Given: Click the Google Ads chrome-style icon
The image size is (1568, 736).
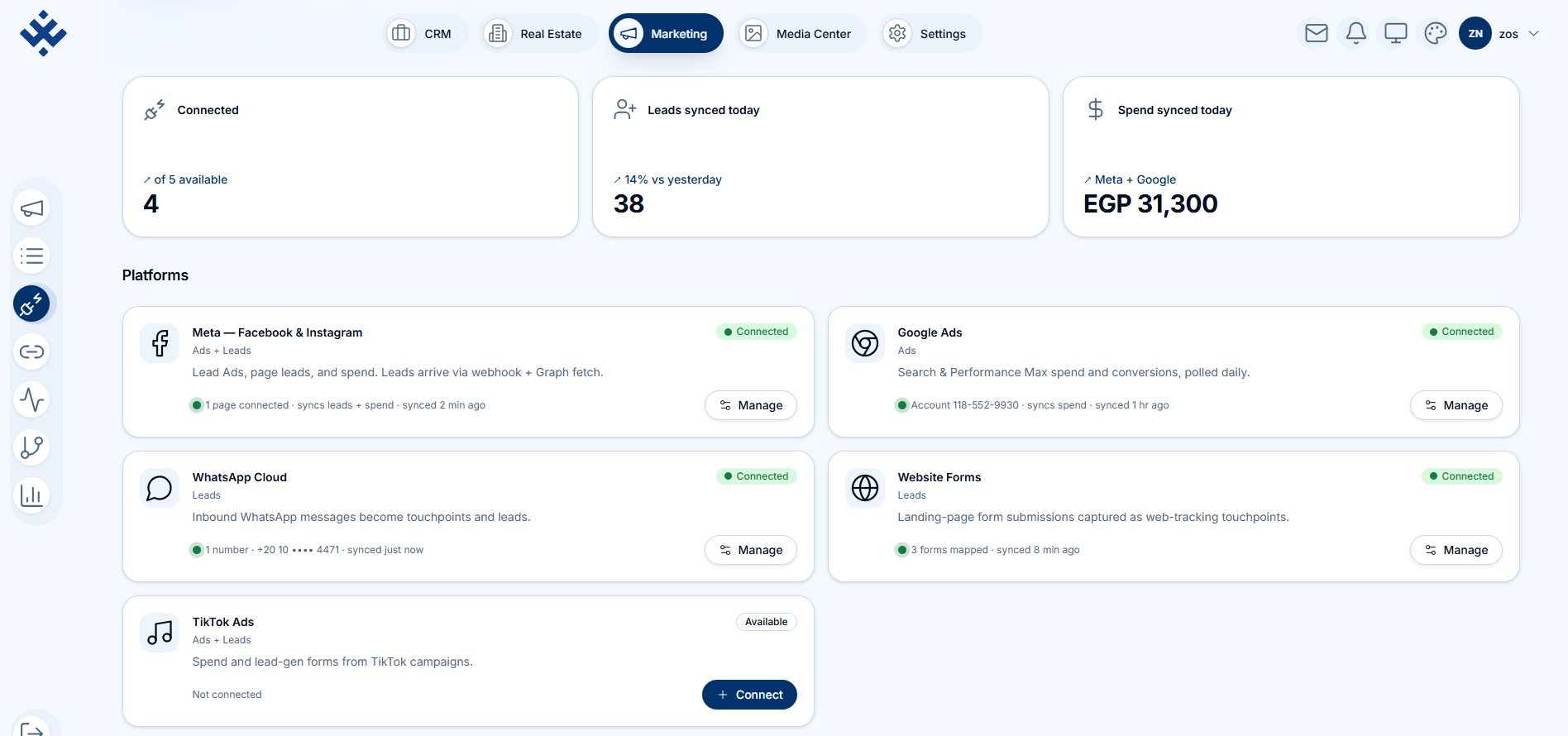Looking at the screenshot, I should point(865,343).
